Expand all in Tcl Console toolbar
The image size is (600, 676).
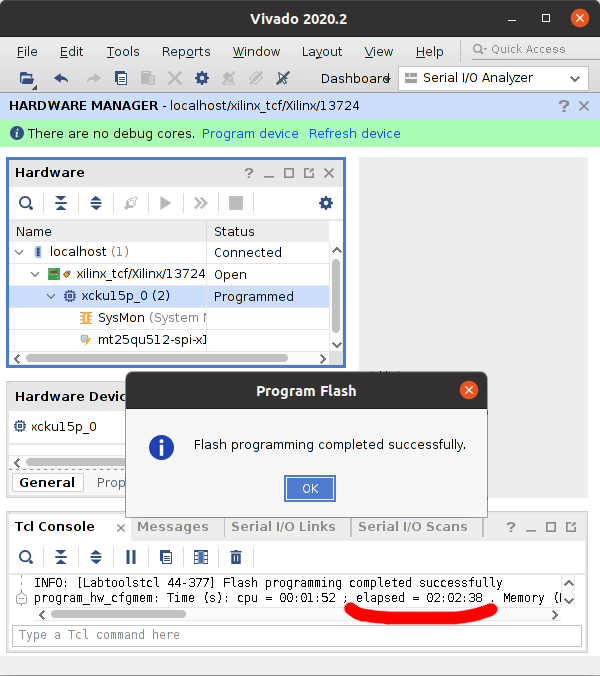[96, 557]
